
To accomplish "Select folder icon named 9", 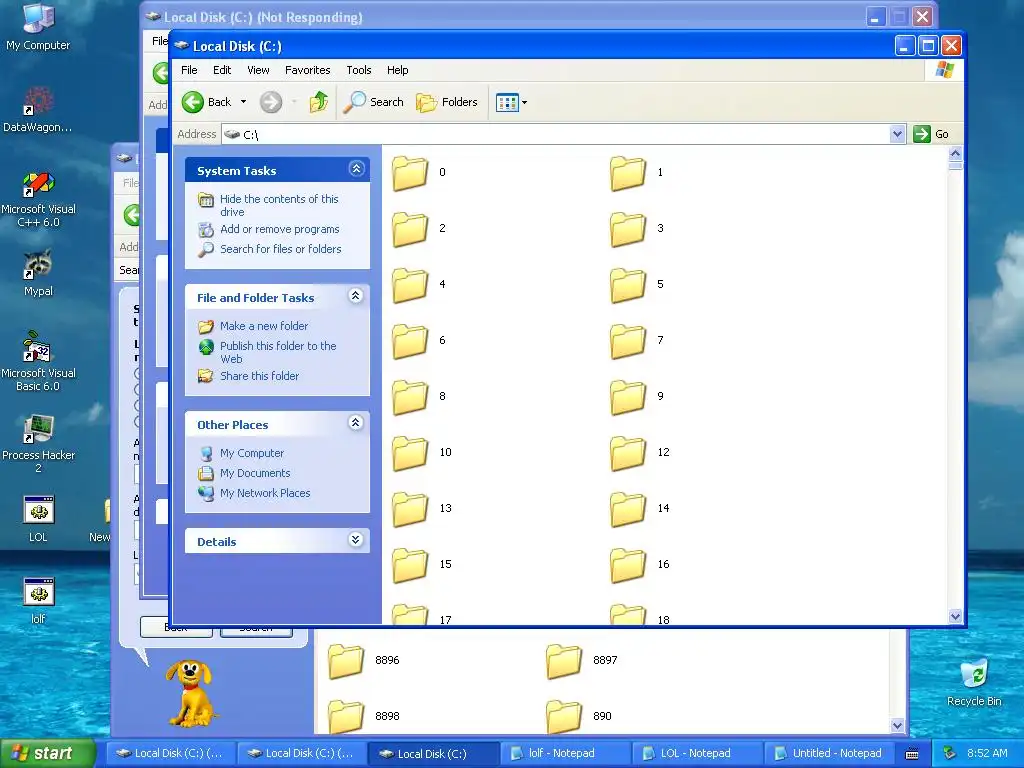I will click(x=628, y=398).
